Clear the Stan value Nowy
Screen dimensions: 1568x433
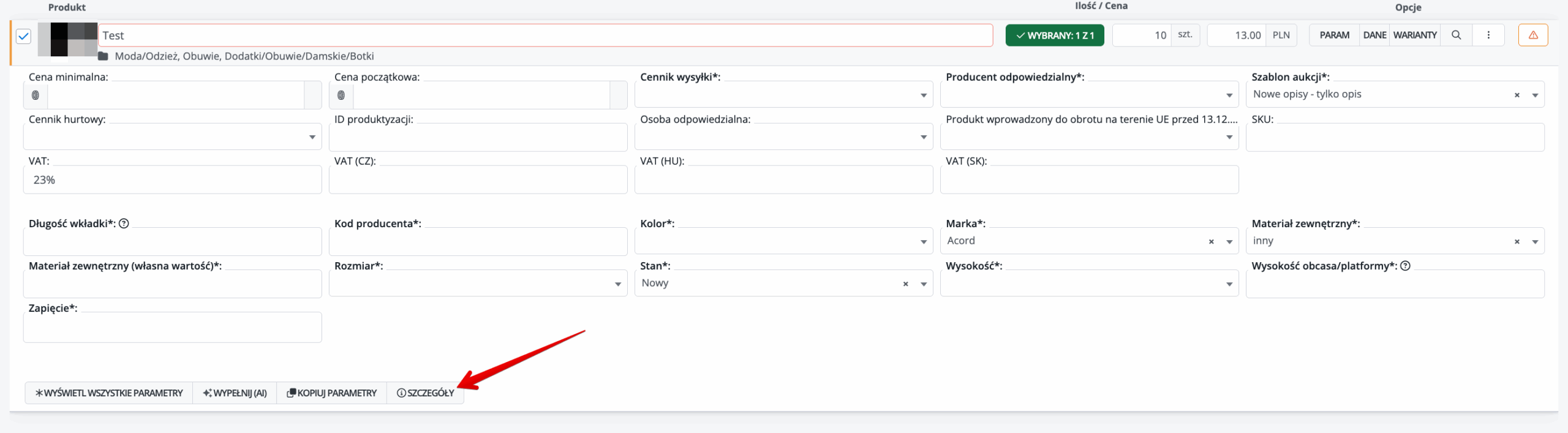tap(905, 284)
